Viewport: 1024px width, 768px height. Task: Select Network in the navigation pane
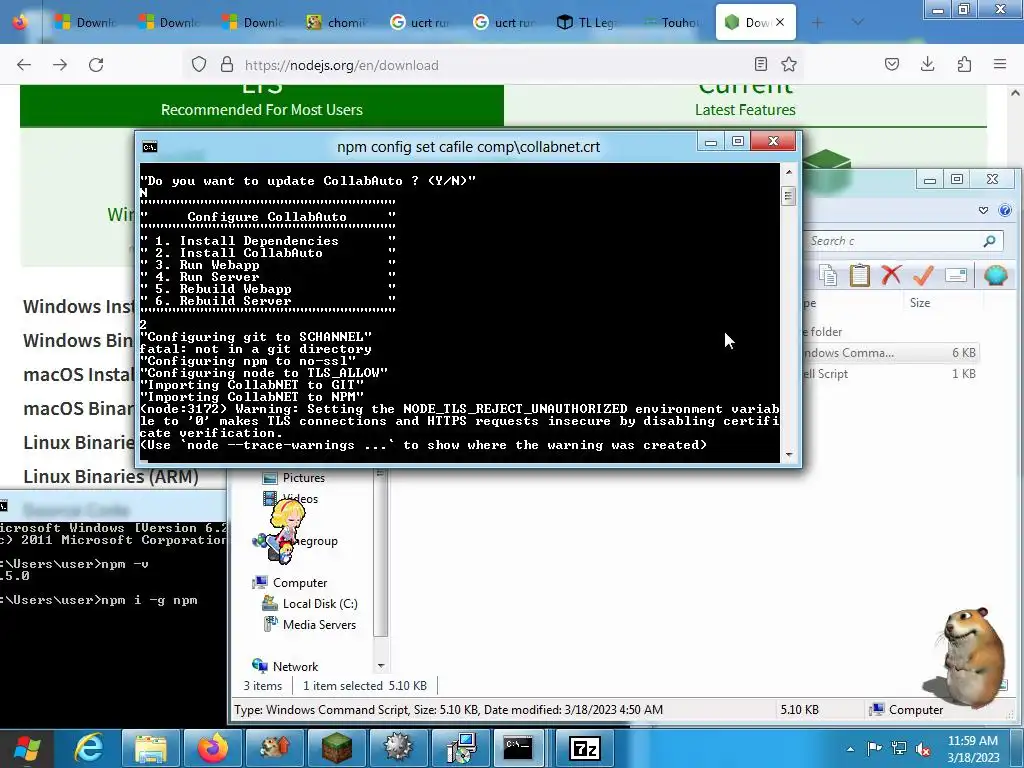295,666
